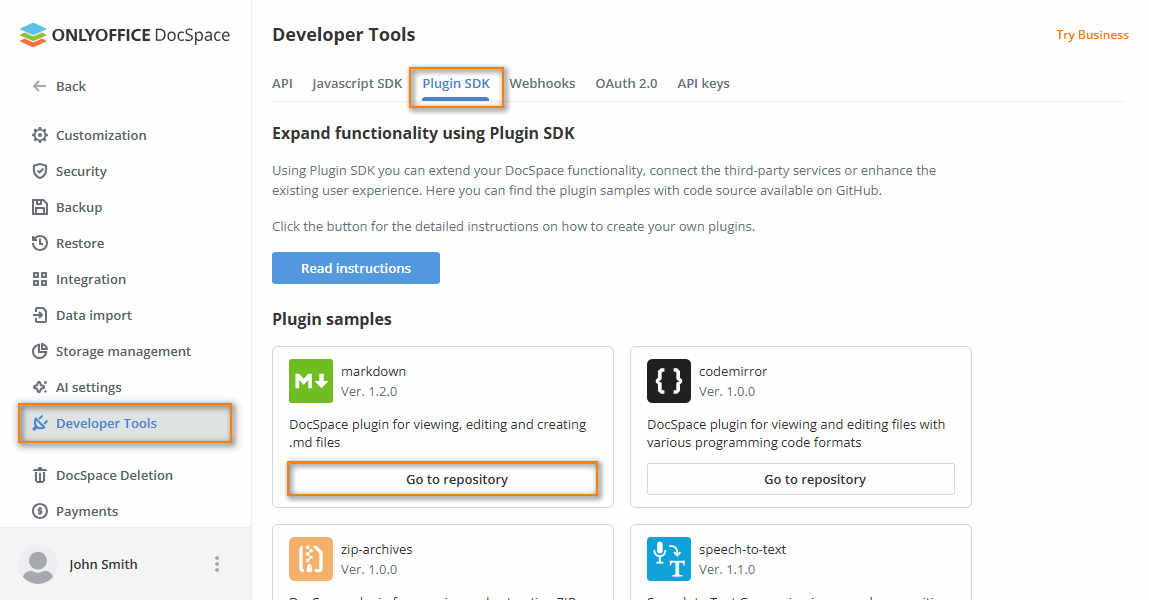This screenshot has width=1149, height=600.
Task: Click the AI settings icon
Action: (39, 387)
